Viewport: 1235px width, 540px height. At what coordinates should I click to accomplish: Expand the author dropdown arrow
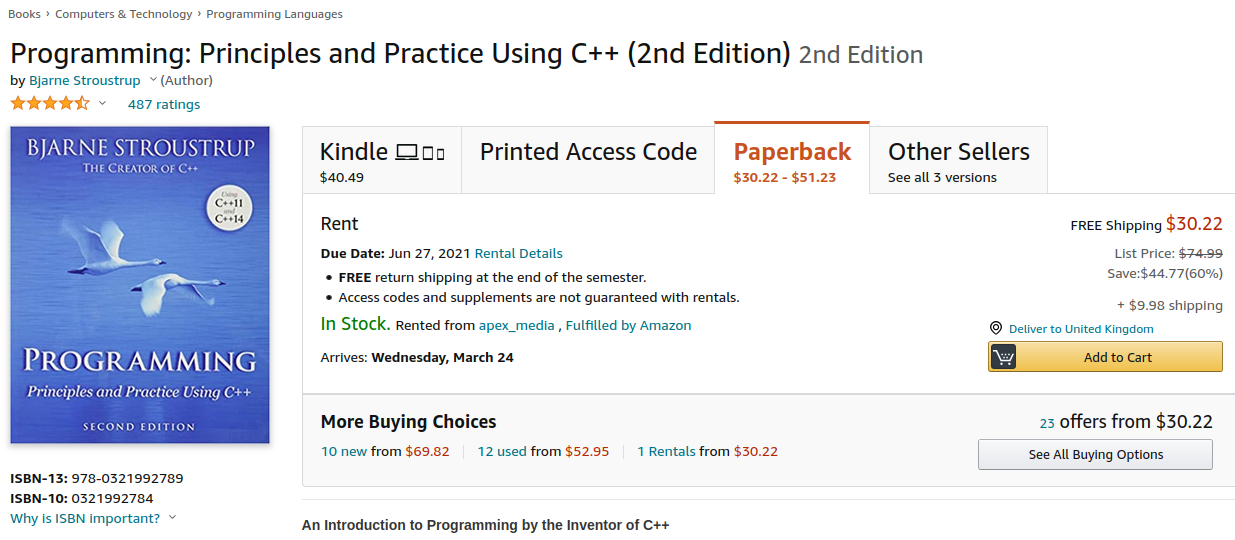coord(153,80)
